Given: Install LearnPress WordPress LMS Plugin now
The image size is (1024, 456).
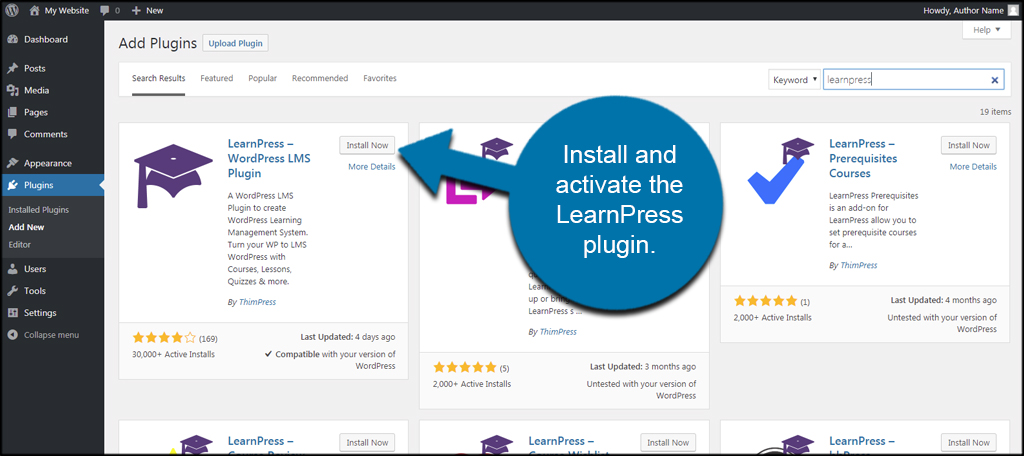Looking at the screenshot, I should (367, 145).
